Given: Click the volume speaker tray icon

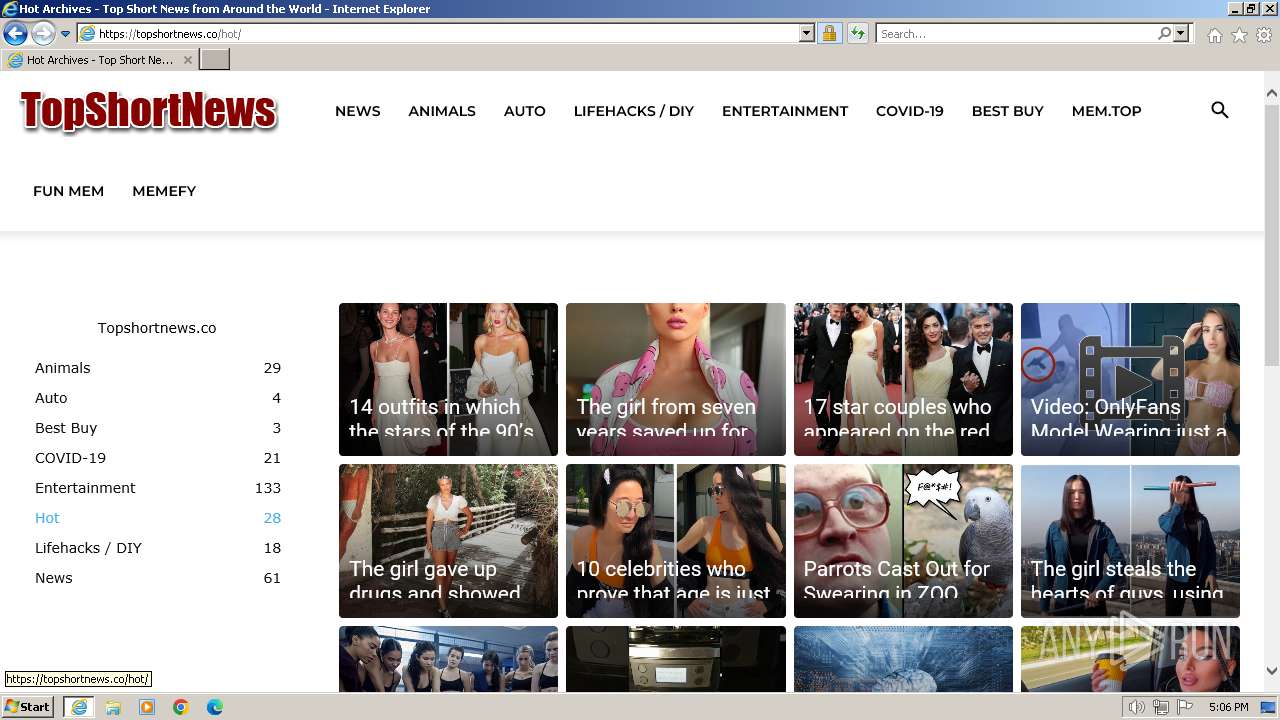Looking at the screenshot, I should [1136, 707].
